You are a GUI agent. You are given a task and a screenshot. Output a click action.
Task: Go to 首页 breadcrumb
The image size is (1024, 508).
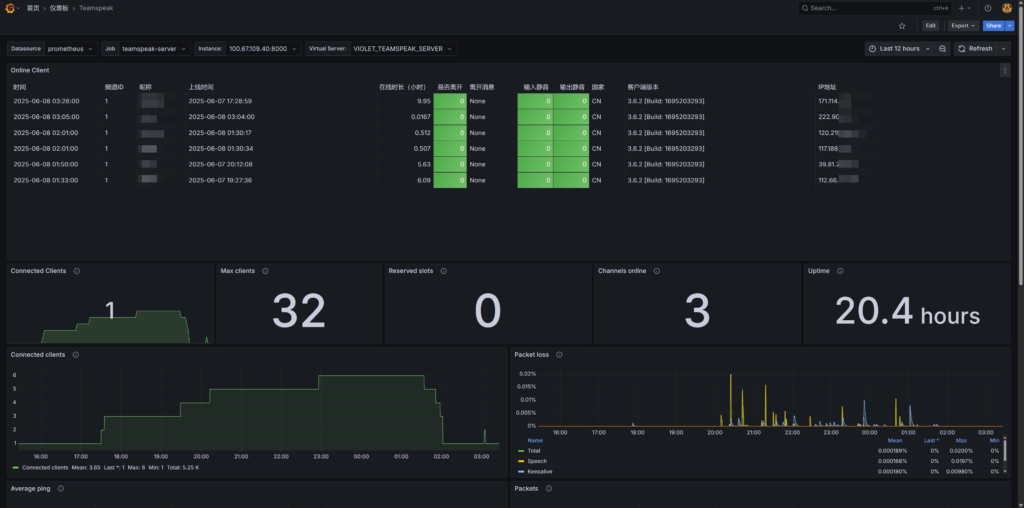(x=33, y=8)
